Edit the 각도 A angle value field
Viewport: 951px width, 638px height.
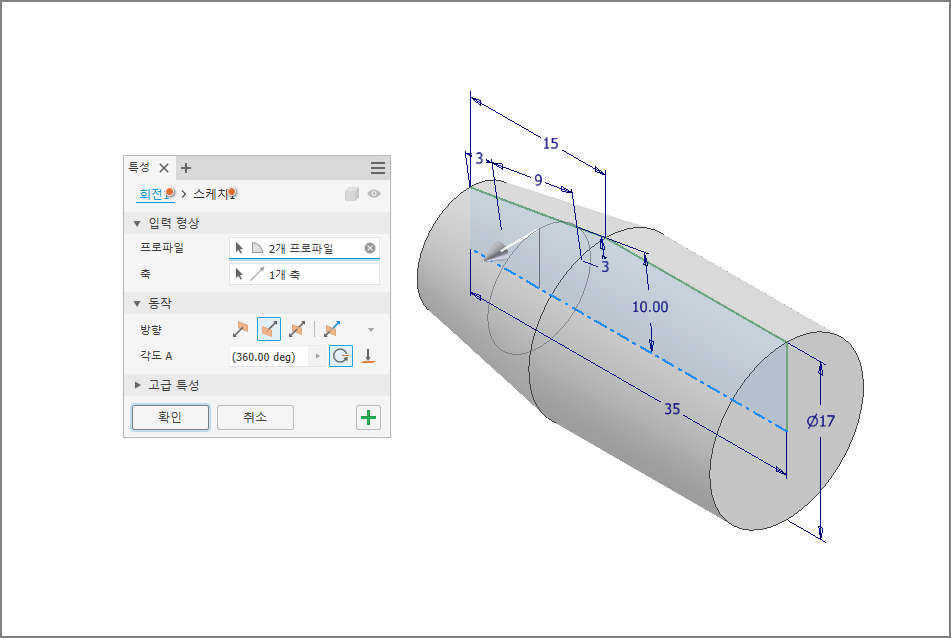coord(269,357)
